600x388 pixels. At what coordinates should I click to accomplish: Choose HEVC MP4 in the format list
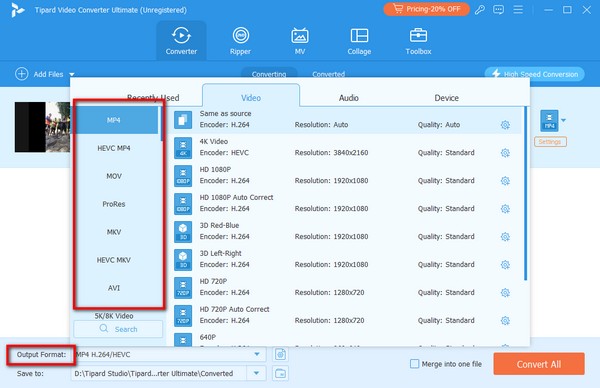(x=114, y=148)
